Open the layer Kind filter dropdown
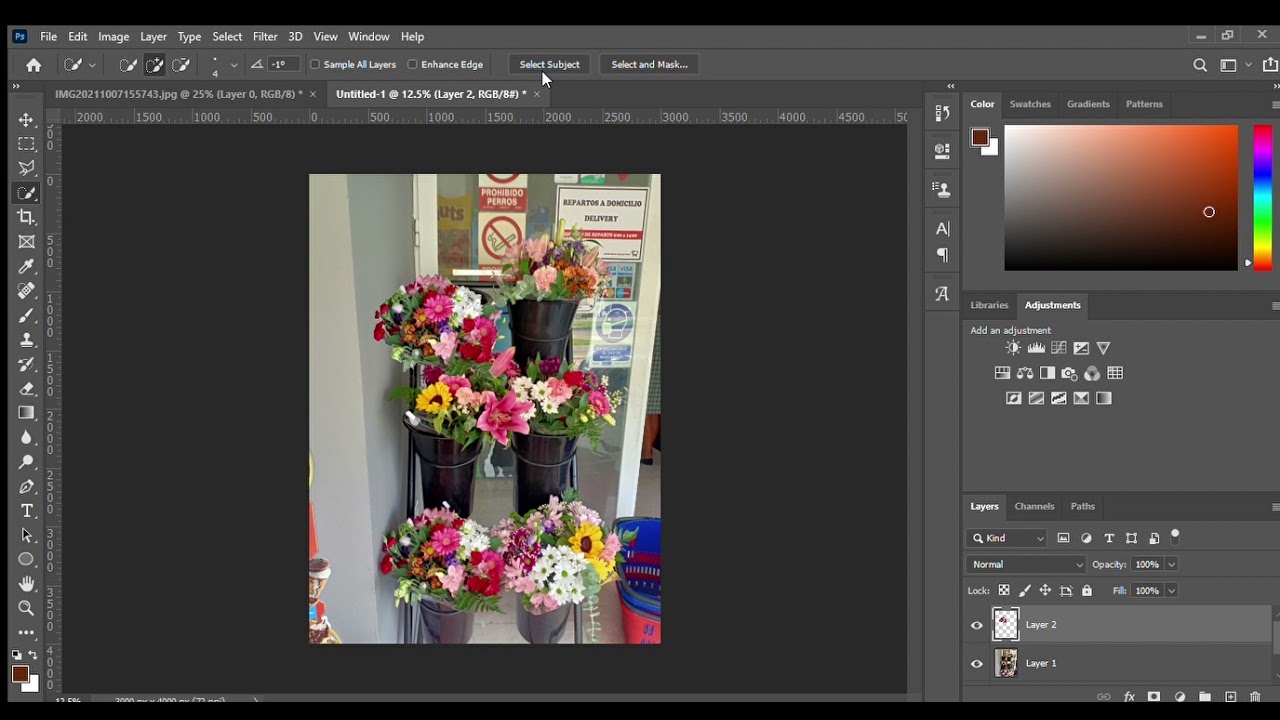The image size is (1280, 720). point(1008,538)
